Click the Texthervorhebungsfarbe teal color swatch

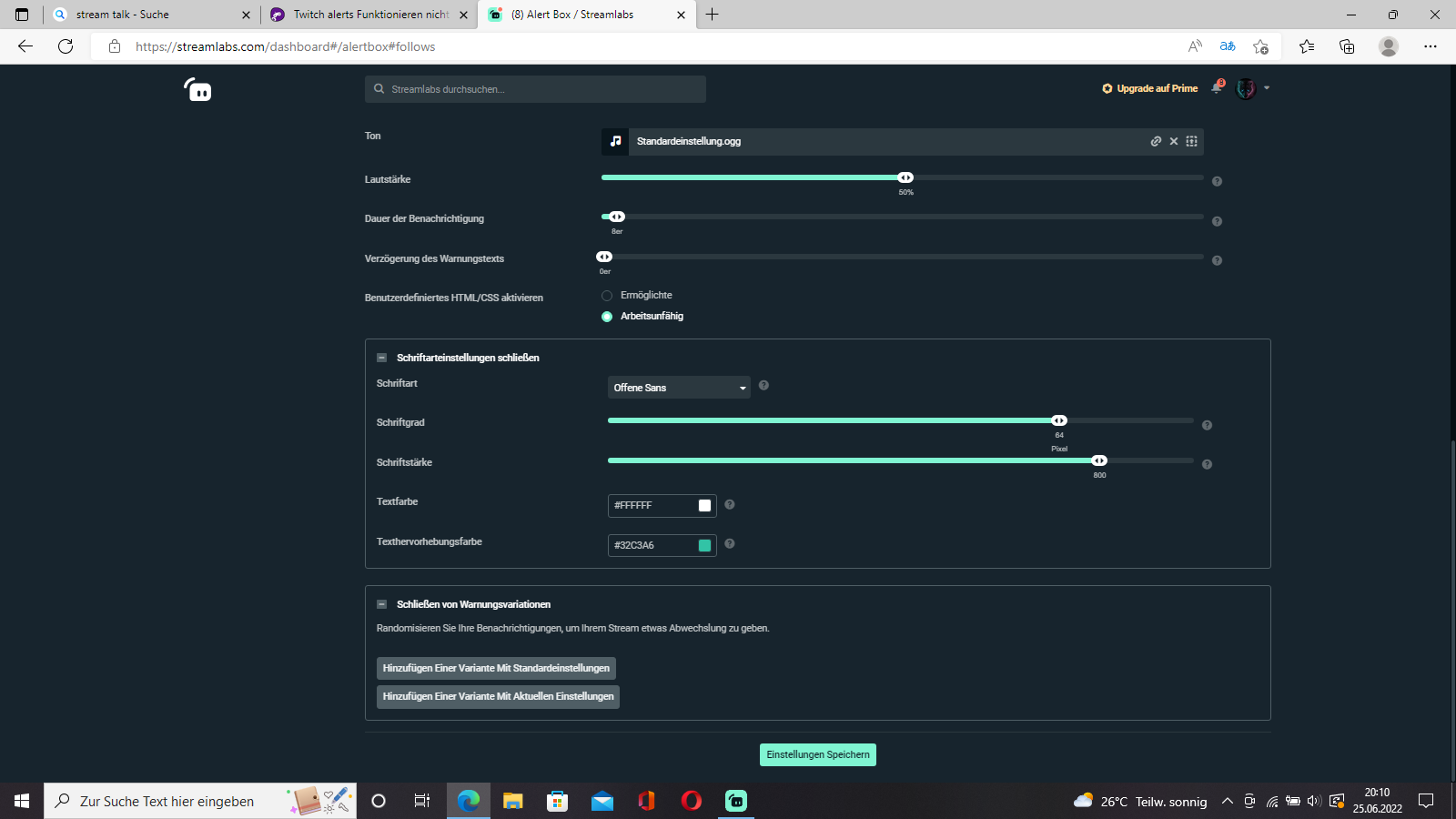tap(704, 545)
